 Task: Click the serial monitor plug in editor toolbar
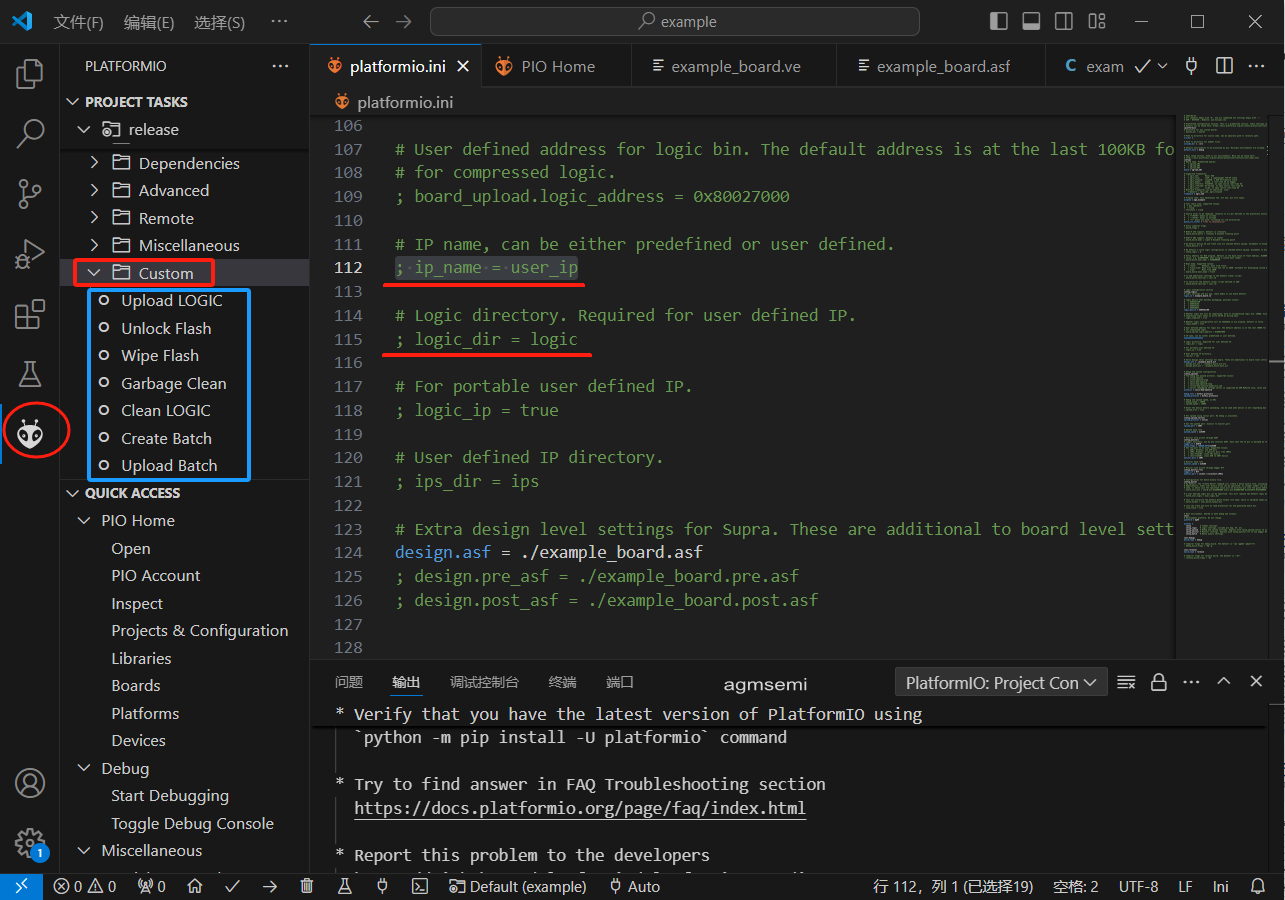[x=1191, y=66]
